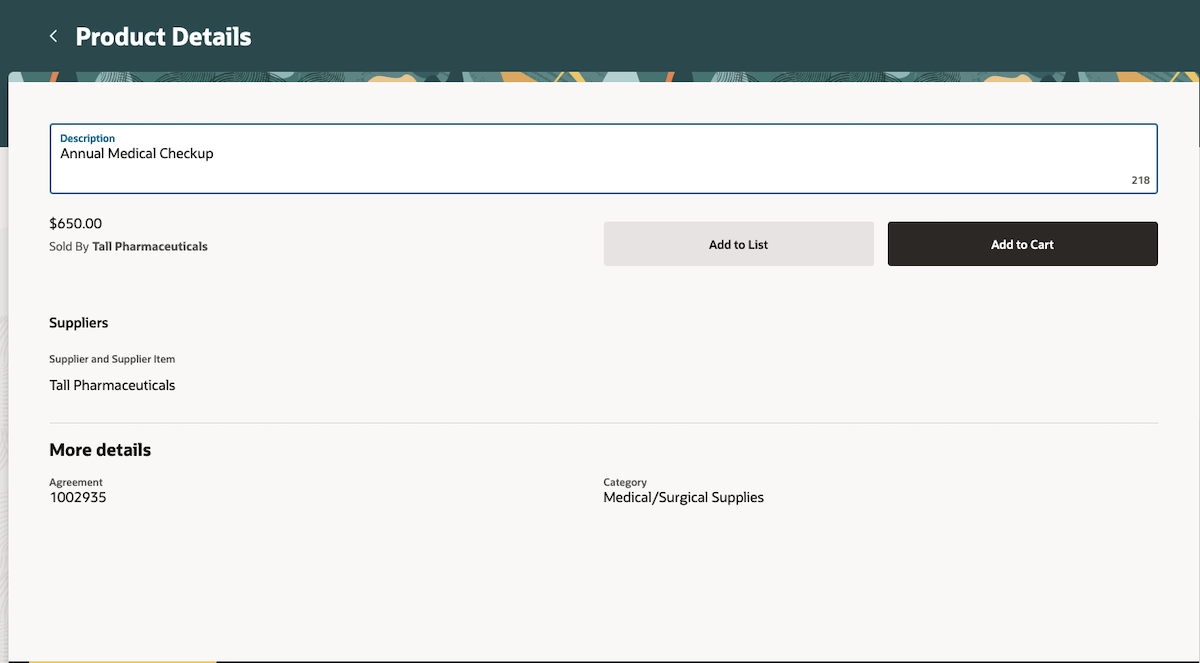The height and width of the screenshot is (663, 1200).
Task: Click the Description text field
Action: point(604,159)
